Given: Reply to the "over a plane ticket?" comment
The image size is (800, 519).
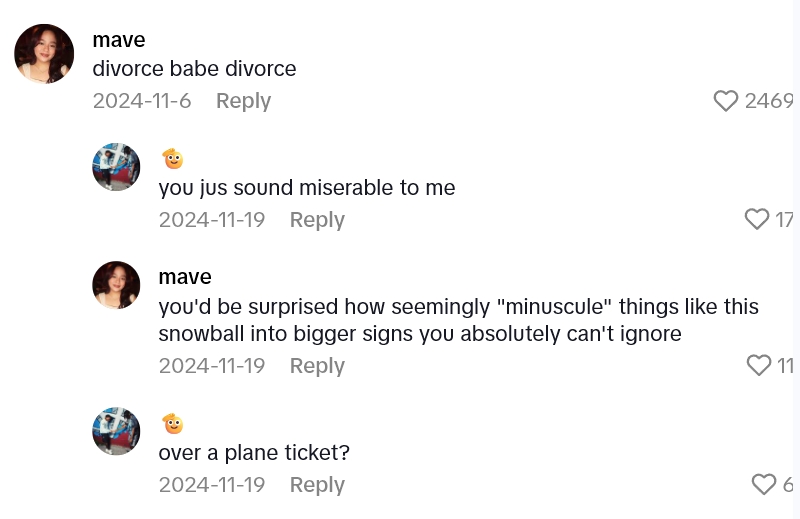Looking at the screenshot, I should click(317, 485).
